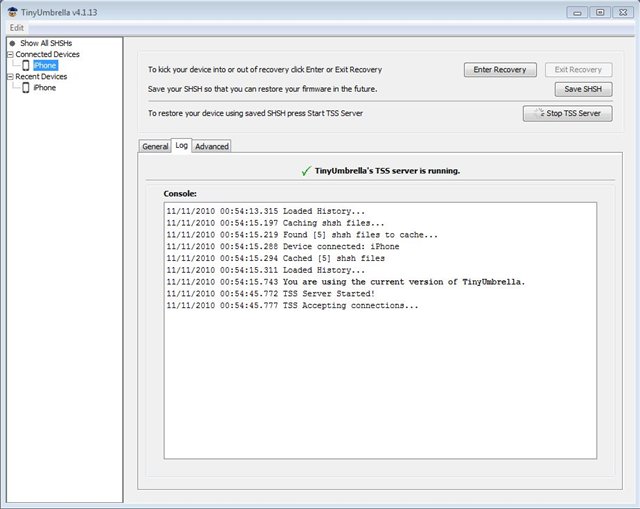Screen dimensions: 640x509
Task: Switch to the Advanced tab
Action: coord(212,146)
